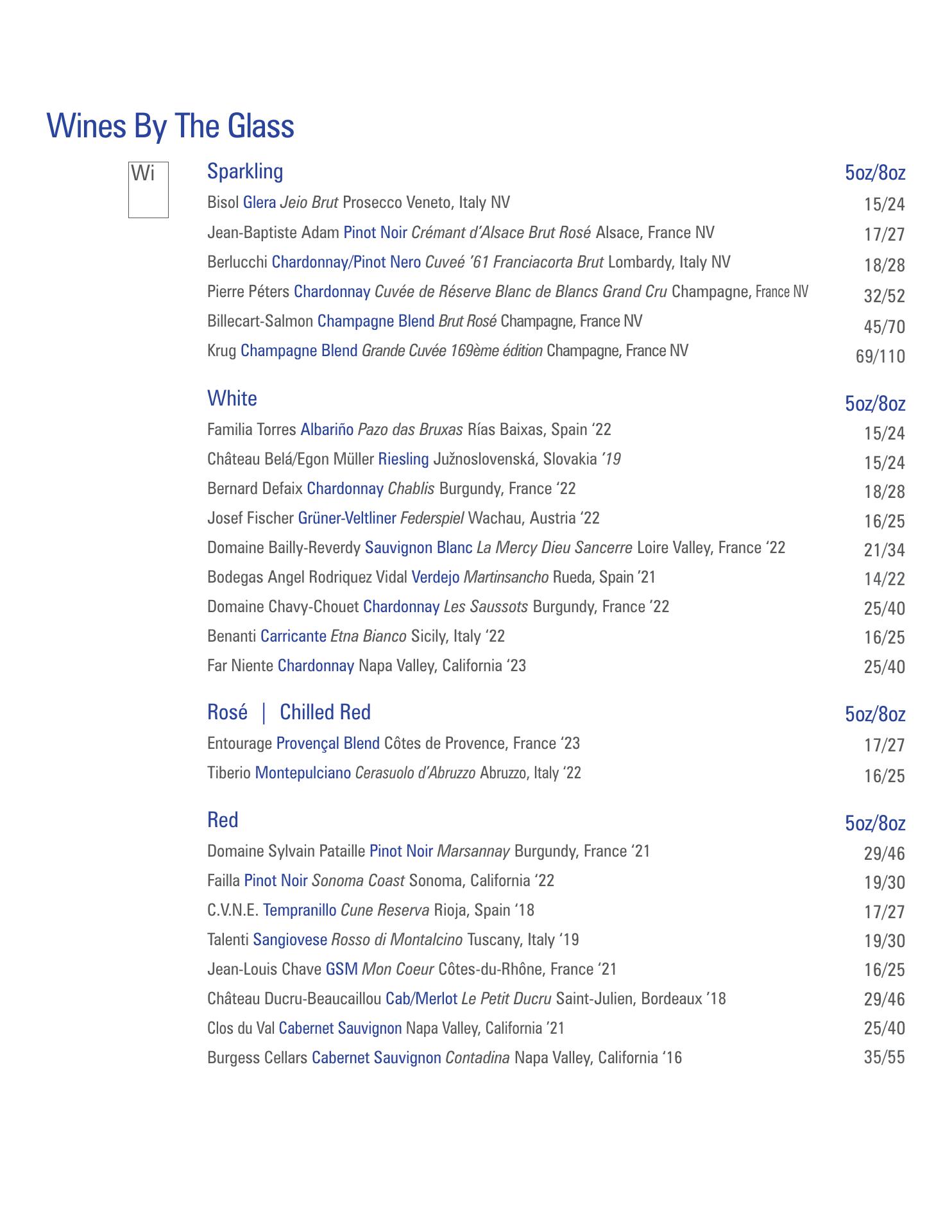Select "Chardonnay/Pinot Nero" in the Berlucchi row
952x1232 pixels.
tap(346, 262)
